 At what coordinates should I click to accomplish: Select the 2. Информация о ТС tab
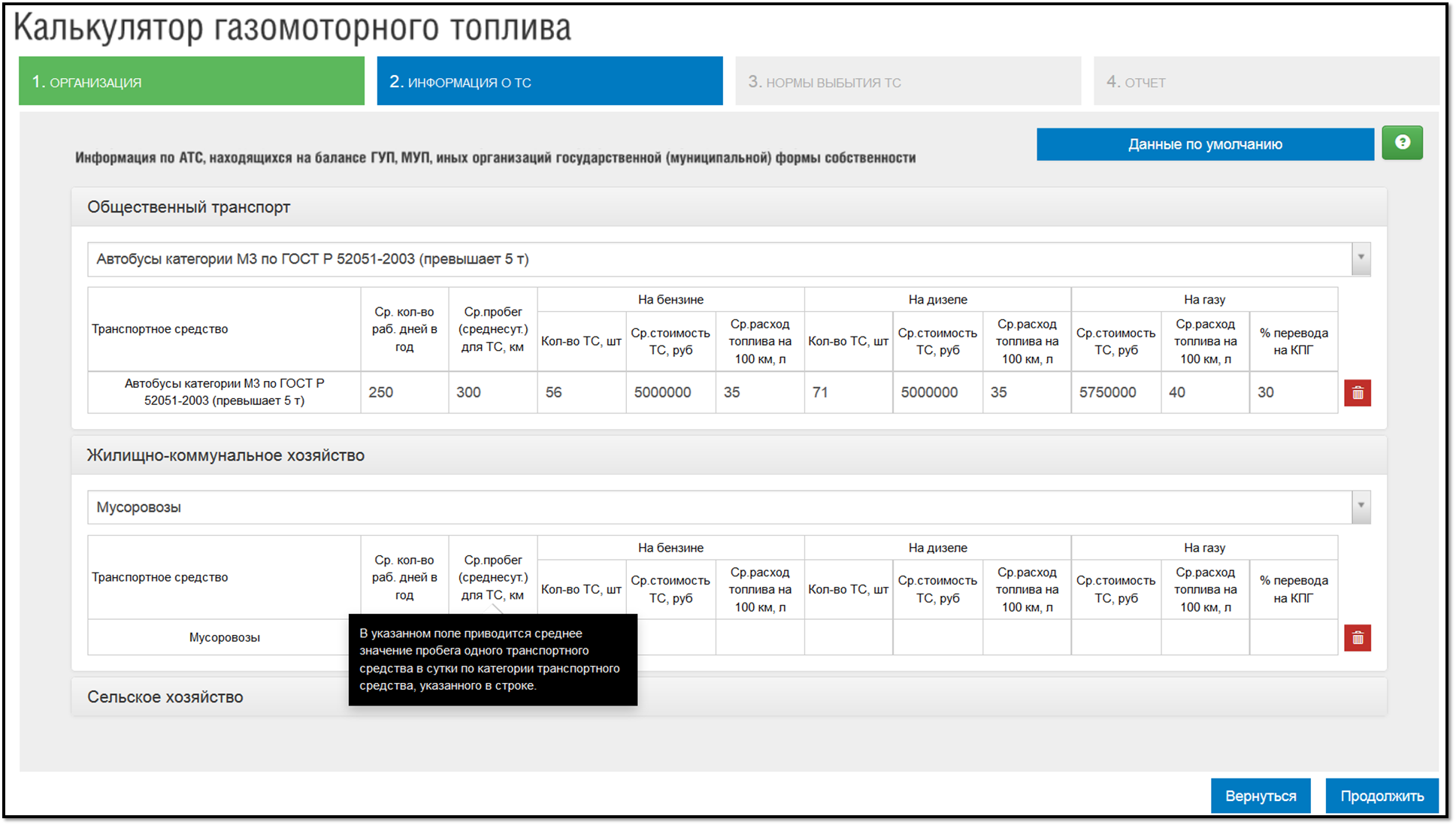point(549,81)
